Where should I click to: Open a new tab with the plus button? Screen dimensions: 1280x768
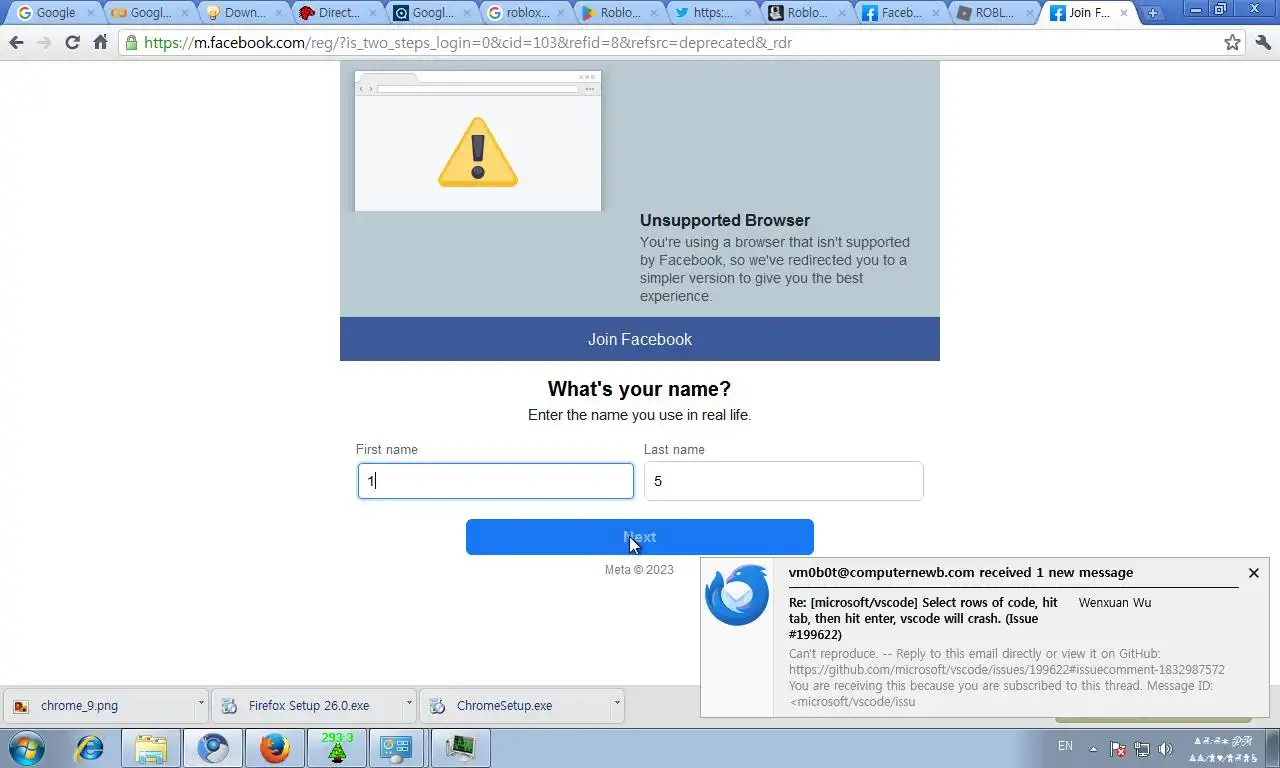pyautogui.click(x=1153, y=13)
